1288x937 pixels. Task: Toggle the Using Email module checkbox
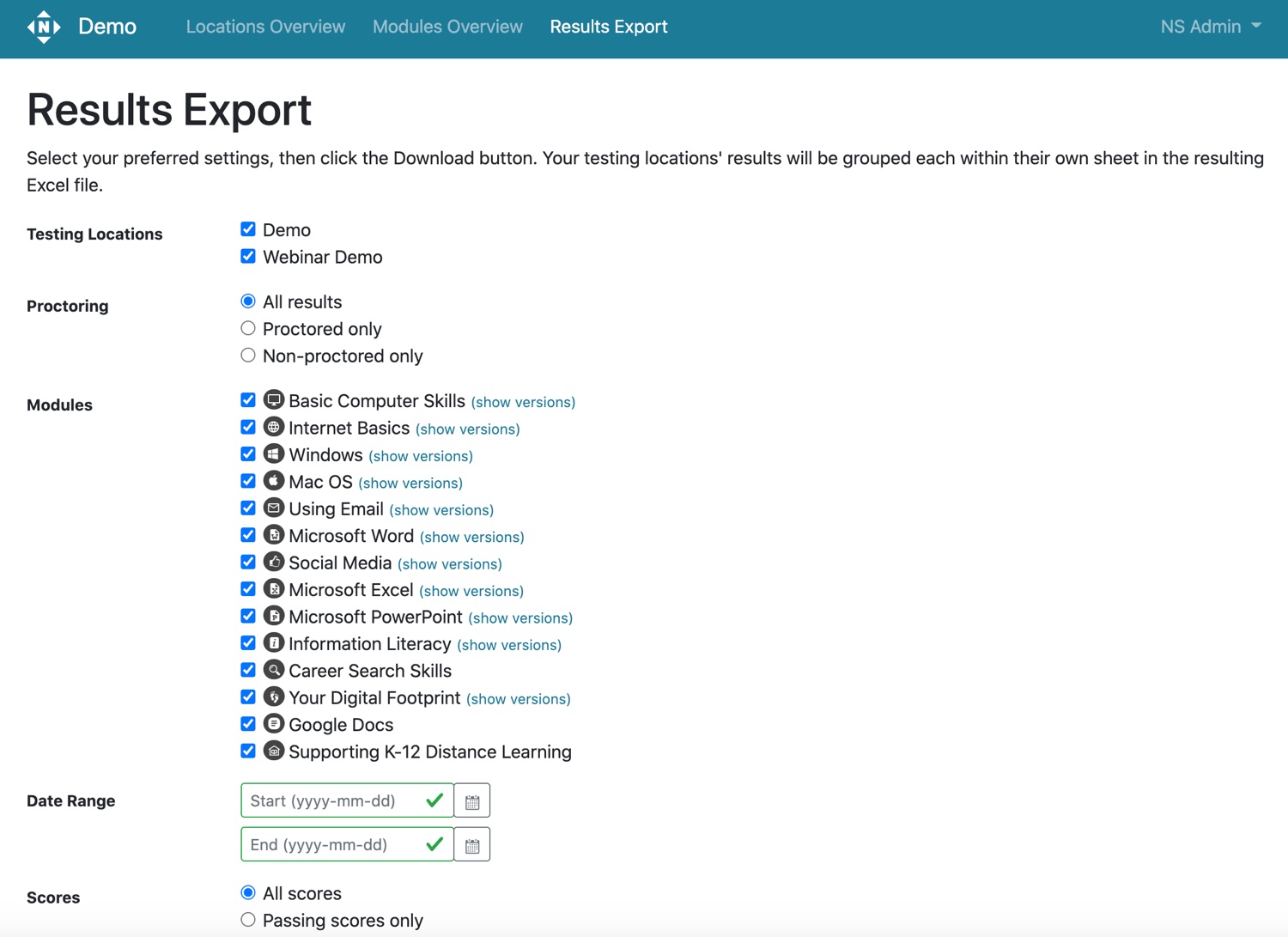point(248,508)
